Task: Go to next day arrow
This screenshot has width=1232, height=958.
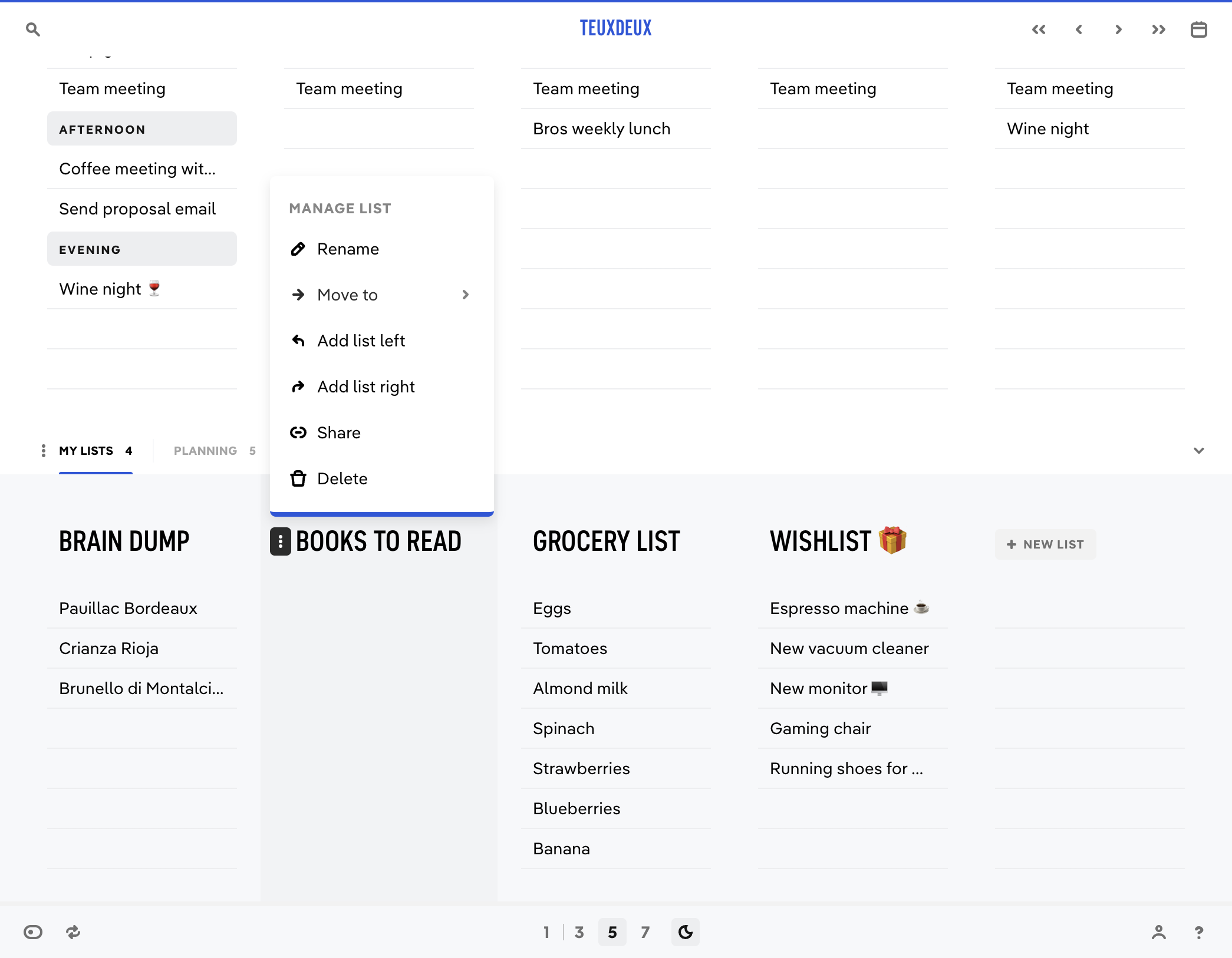Action: pyautogui.click(x=1118, y=29)
